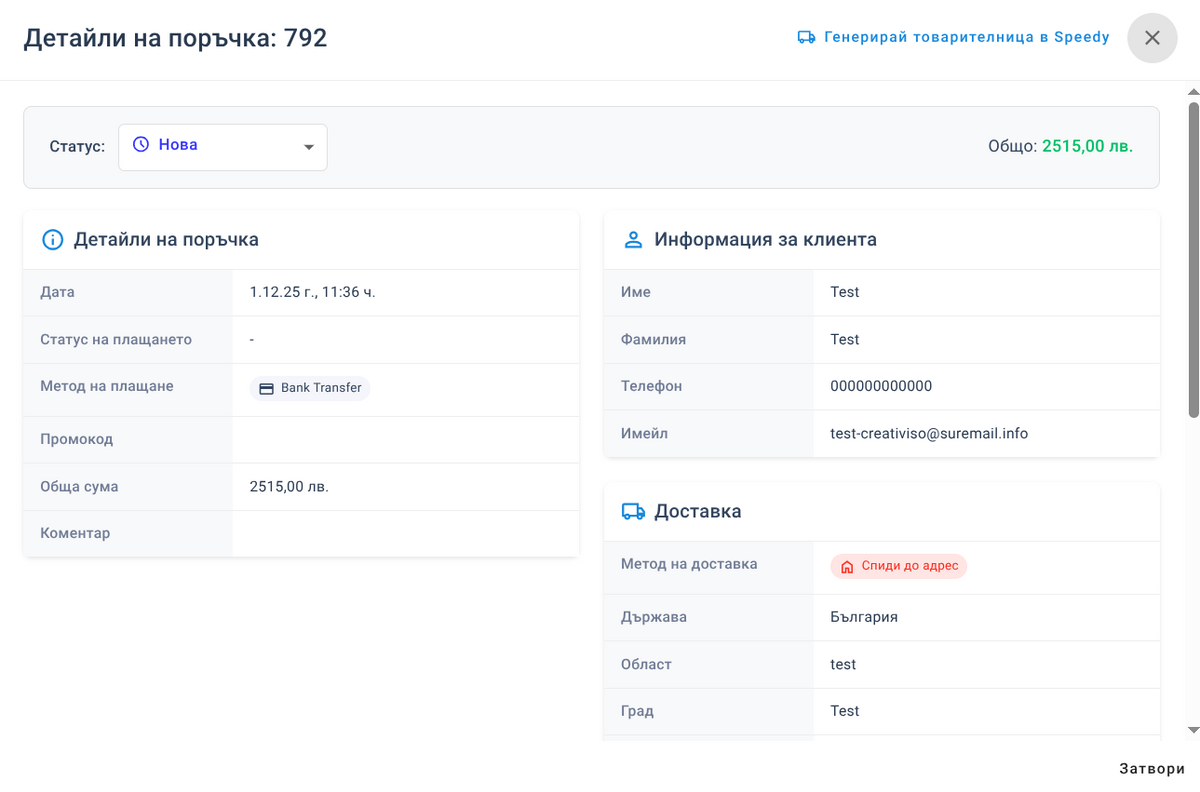Click the 'Дата' row label
This screenshot has width=1200, height=792.
[57, 292]
